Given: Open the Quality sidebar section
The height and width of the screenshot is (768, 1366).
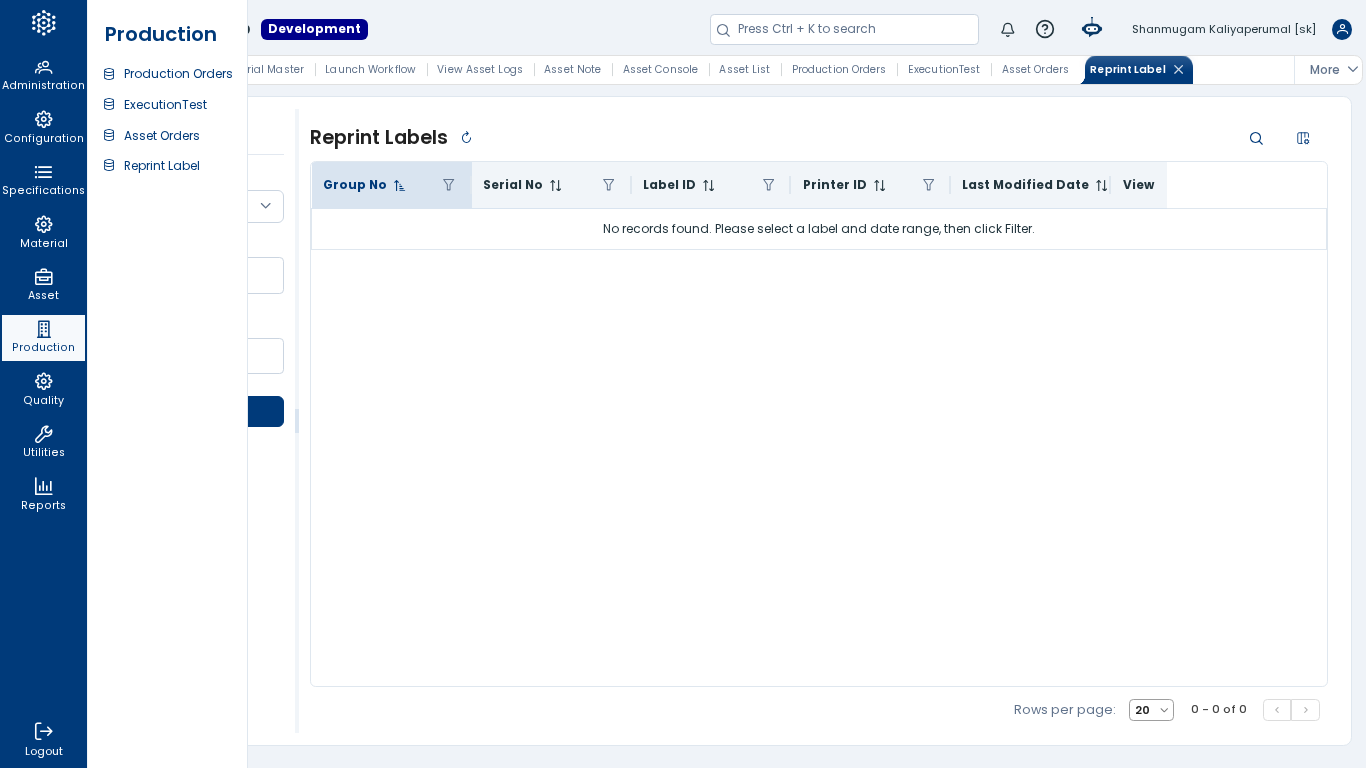Looking at the screenshot, I should (43, 390).
